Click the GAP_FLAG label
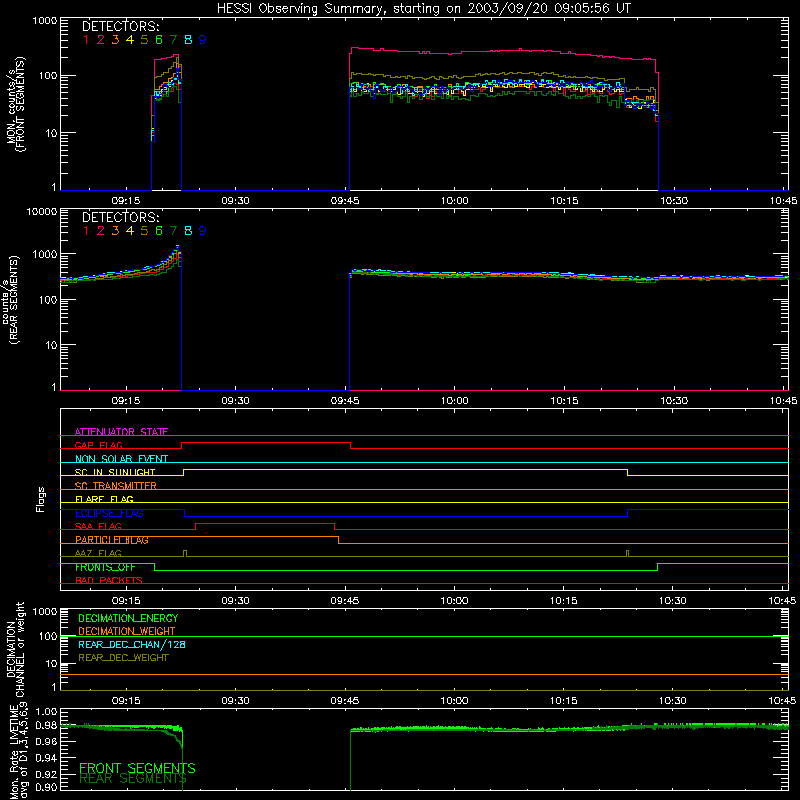 click(x=98, y=445)
